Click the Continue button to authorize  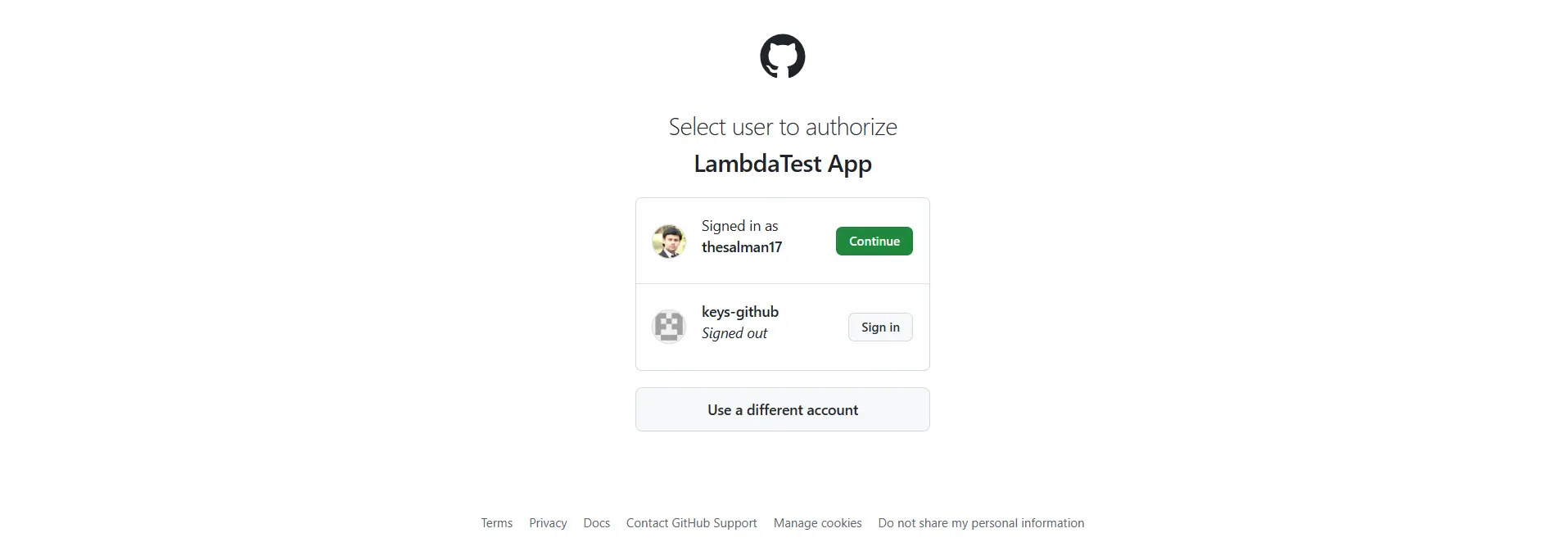[x=873, y=241]
